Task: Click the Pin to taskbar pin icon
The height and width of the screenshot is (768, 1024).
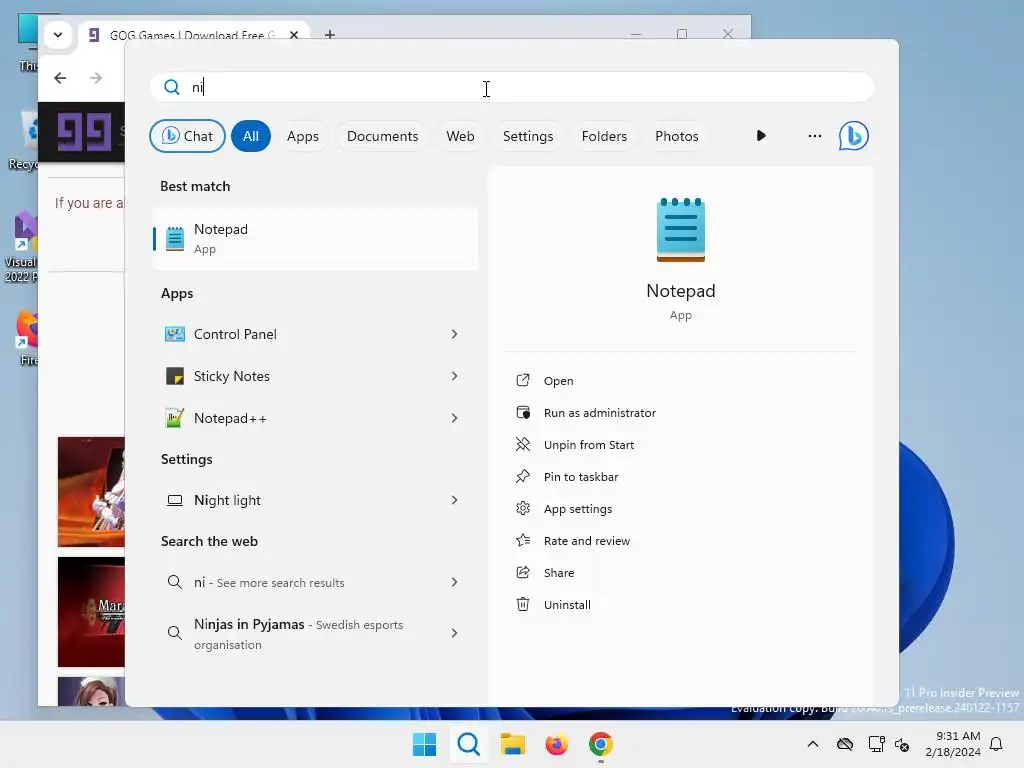Action: coord(522,476)
